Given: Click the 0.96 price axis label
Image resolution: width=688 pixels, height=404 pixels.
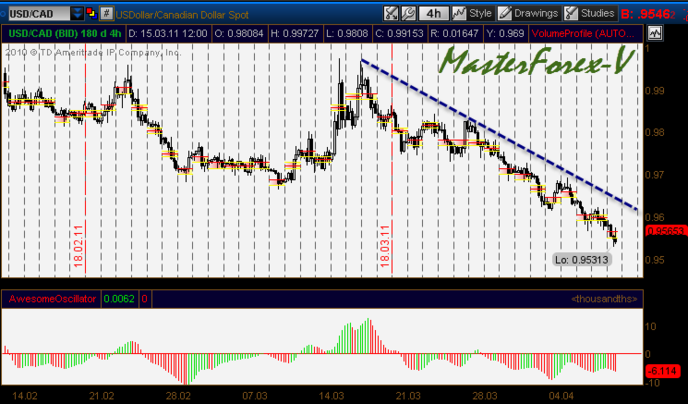Looking at the screenshot, I should coord(654,217).
